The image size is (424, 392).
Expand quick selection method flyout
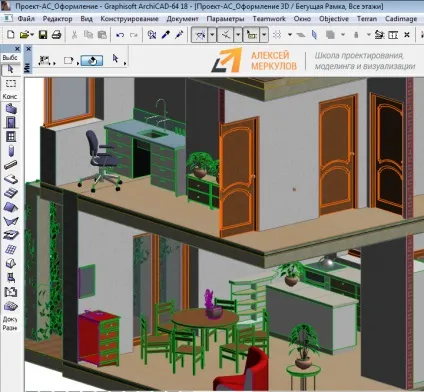pyautogui.click(x=54, y=63)
